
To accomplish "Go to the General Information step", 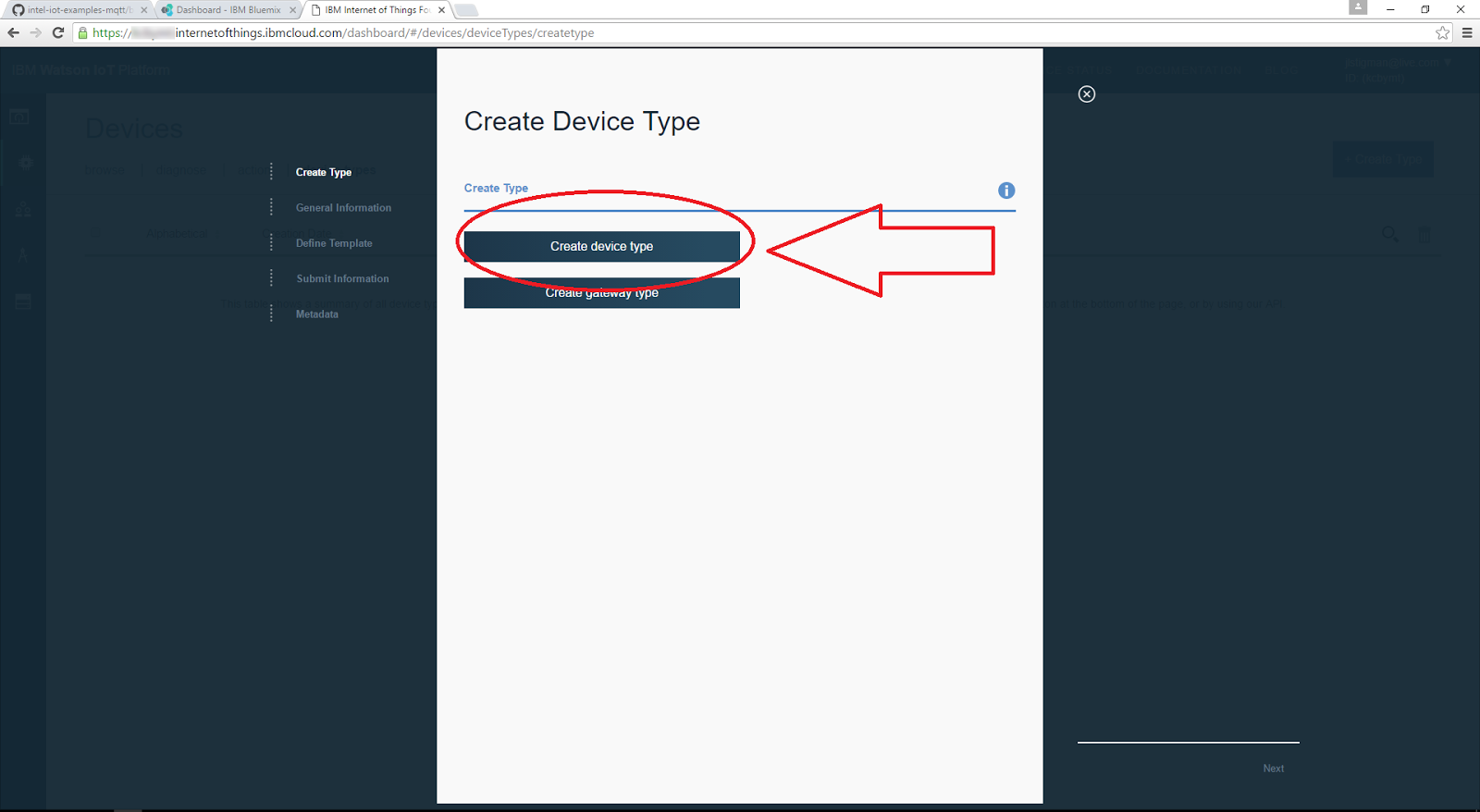I will 343,208.
